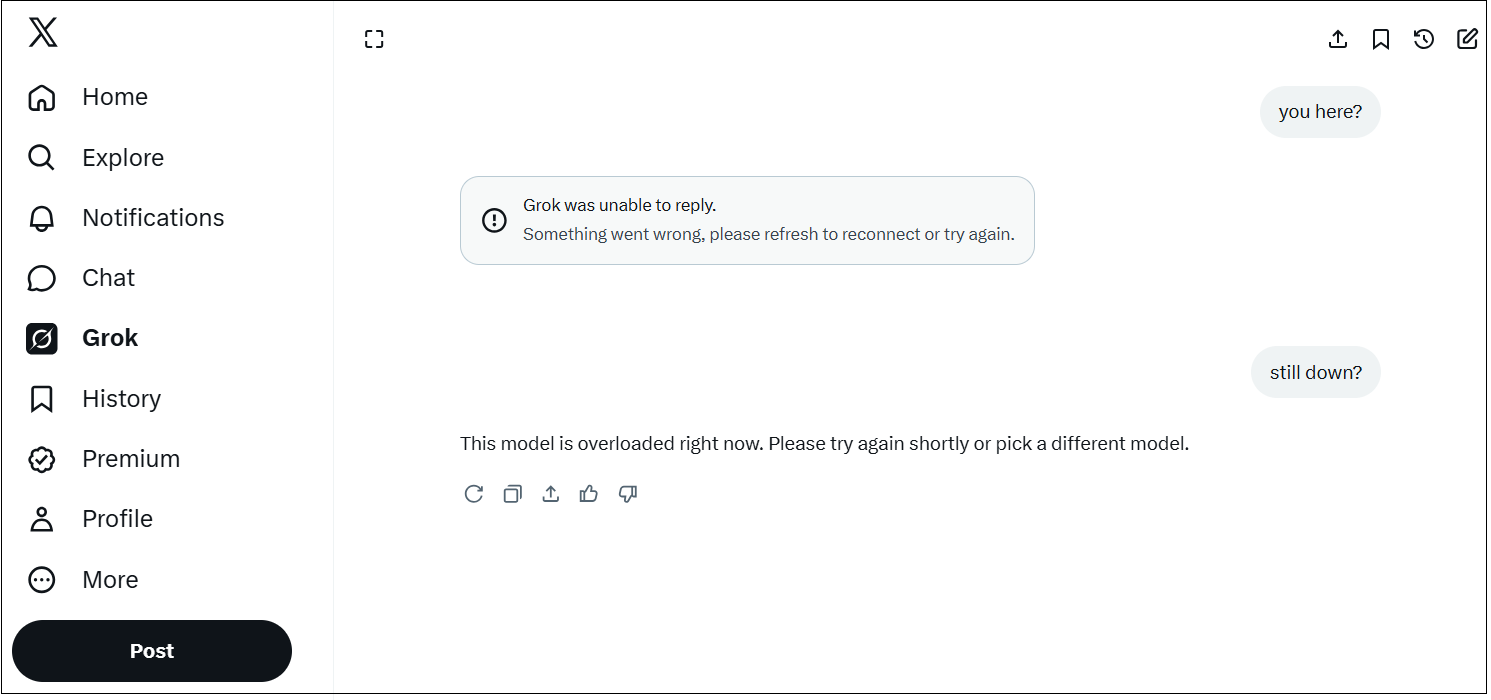
Task: Click the Chat bubble icon
Action: click(41, 278)
